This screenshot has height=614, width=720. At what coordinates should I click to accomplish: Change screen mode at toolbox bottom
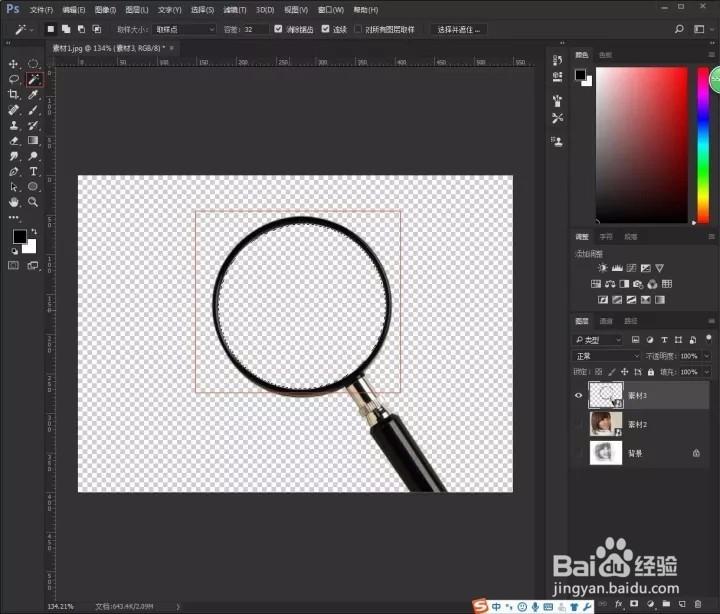33,265
